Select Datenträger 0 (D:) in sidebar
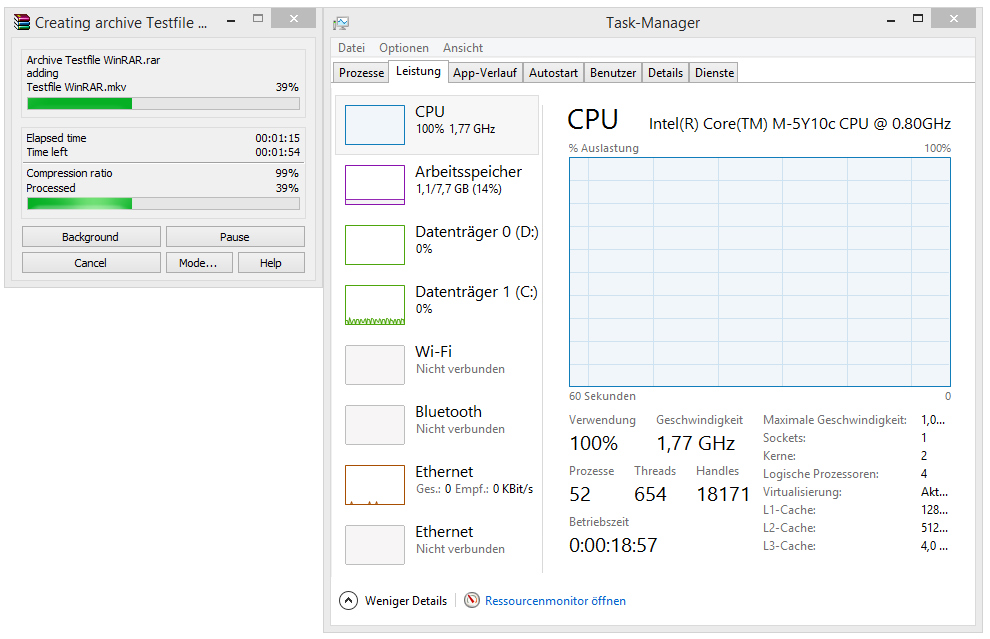The width and height of the screenshot is (990, 639). pyautogui.click(x=436, y=244)
